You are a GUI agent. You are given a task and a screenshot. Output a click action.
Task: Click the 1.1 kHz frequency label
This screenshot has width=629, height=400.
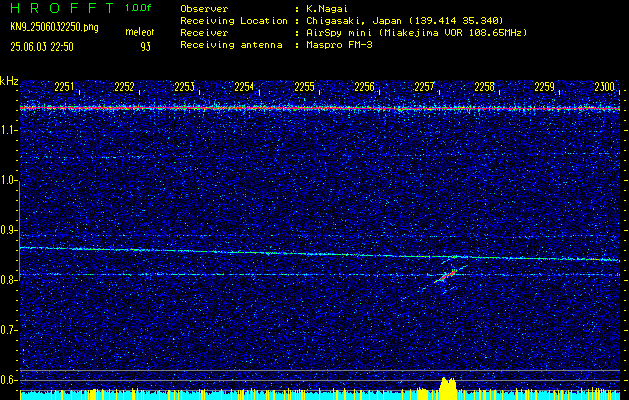pos(8,130)
